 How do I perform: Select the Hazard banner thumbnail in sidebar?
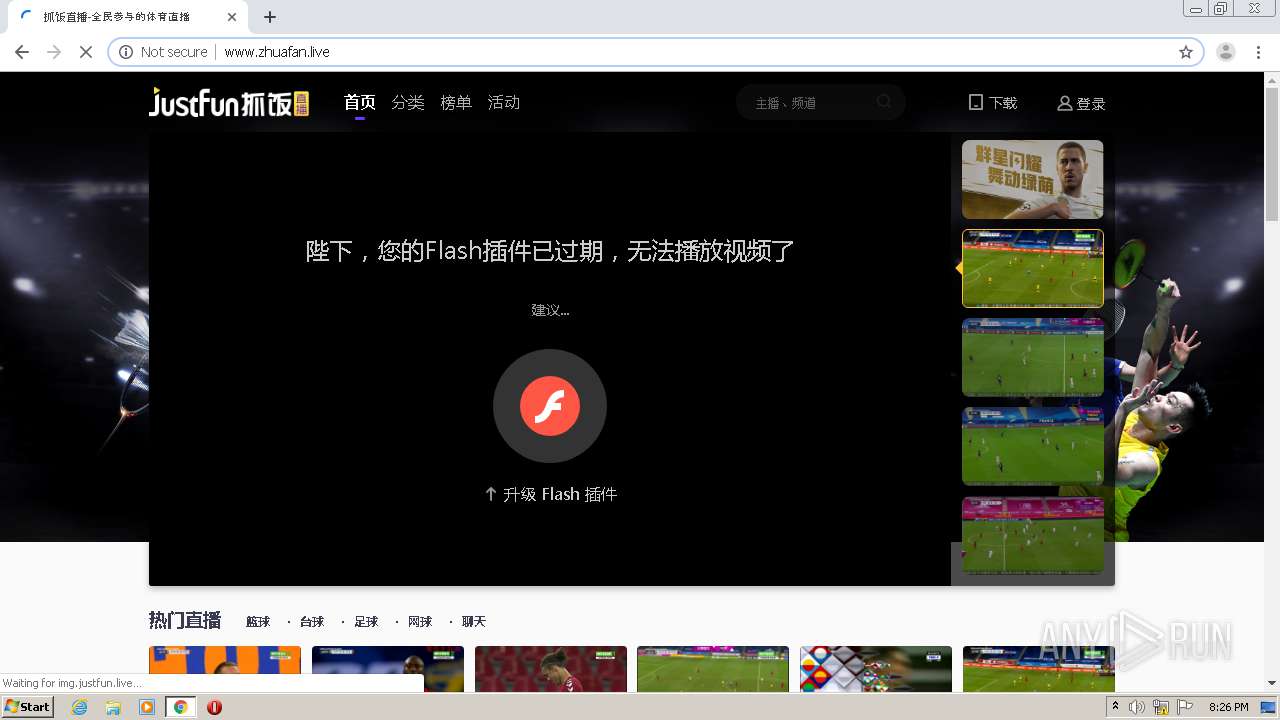[1033, 179]
